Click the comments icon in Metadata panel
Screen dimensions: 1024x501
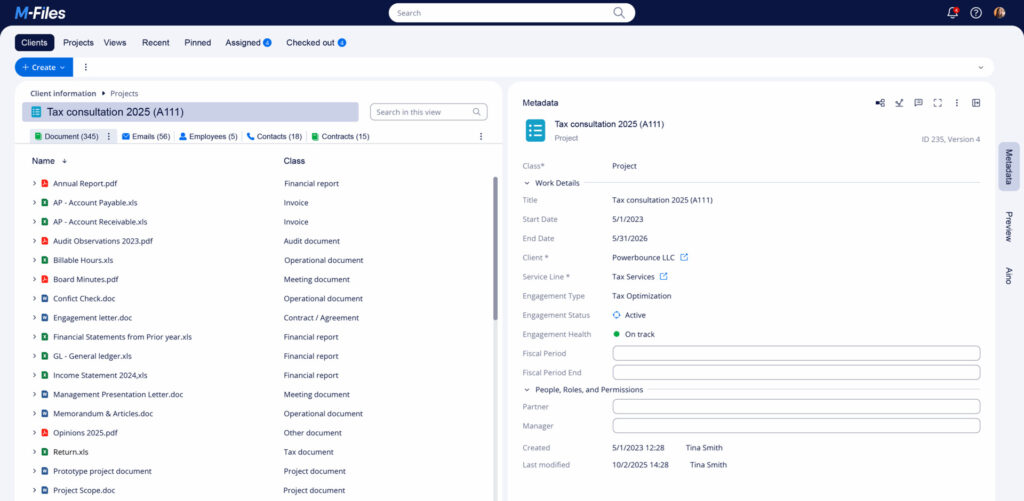[x=918, y=103]
